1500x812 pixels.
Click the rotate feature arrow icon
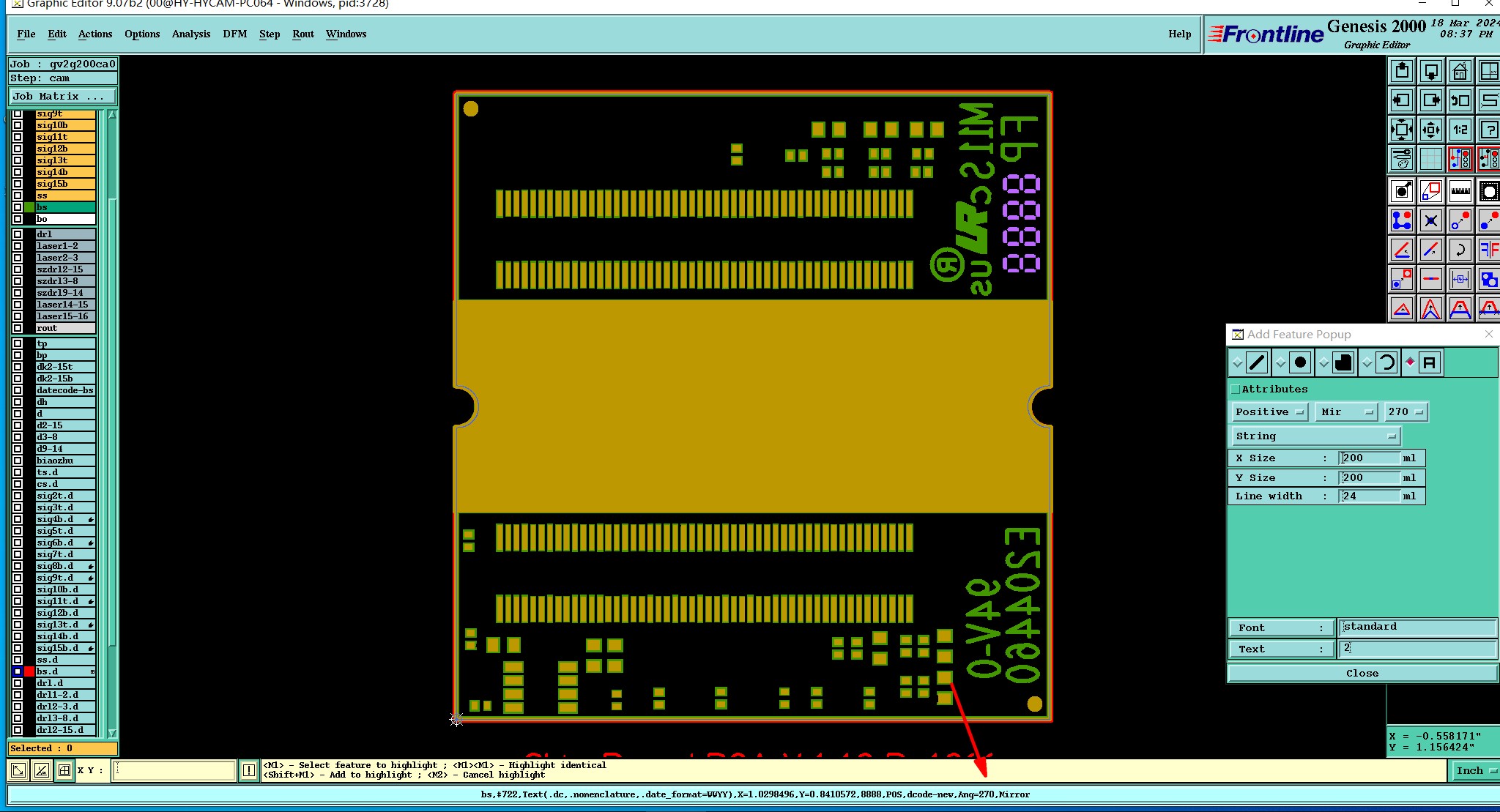point(1460,250)
